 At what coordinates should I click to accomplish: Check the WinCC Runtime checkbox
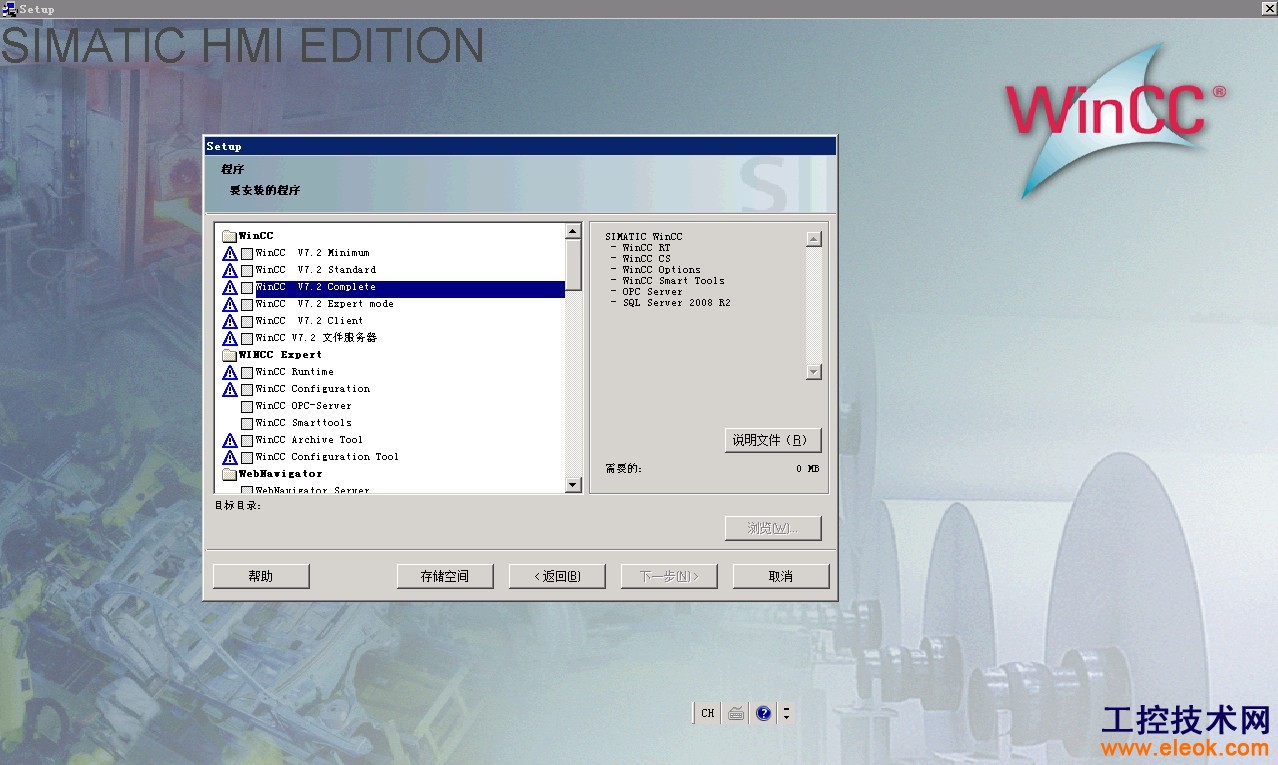point(247,373)
